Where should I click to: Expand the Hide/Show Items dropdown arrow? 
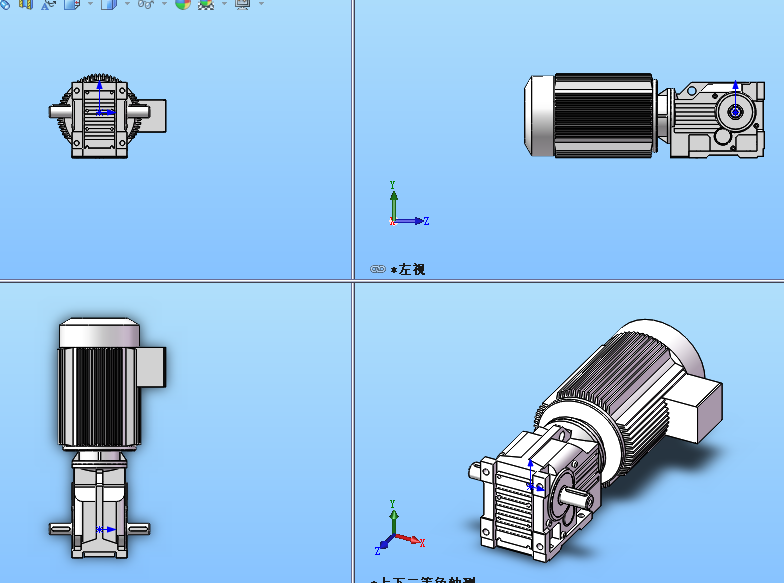tap(164, 4)
